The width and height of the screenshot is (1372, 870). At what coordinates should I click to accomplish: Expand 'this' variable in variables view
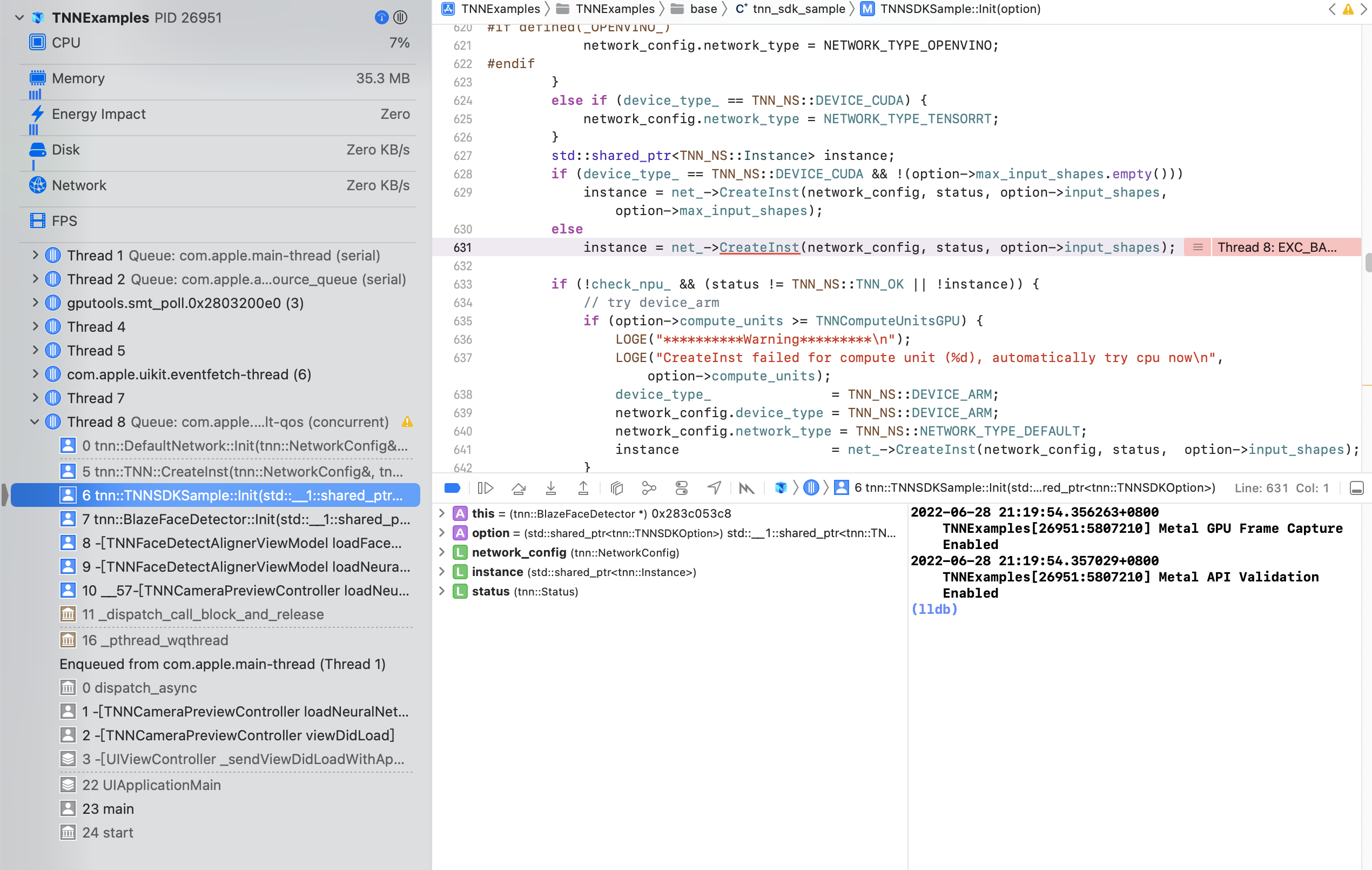point(441,513)
